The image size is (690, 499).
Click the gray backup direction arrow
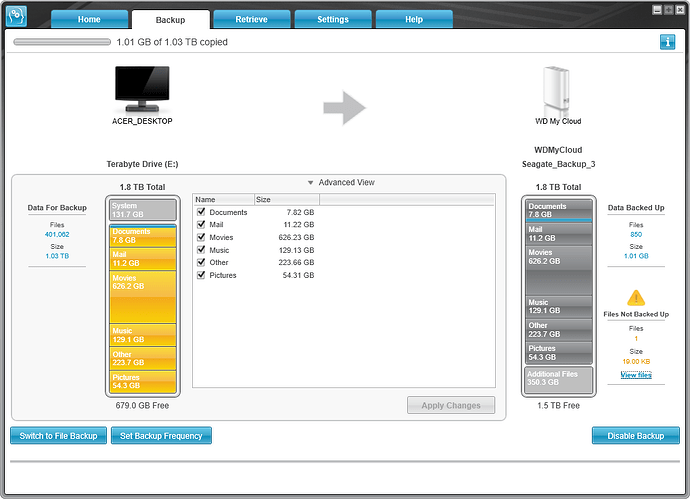[345, 108]
